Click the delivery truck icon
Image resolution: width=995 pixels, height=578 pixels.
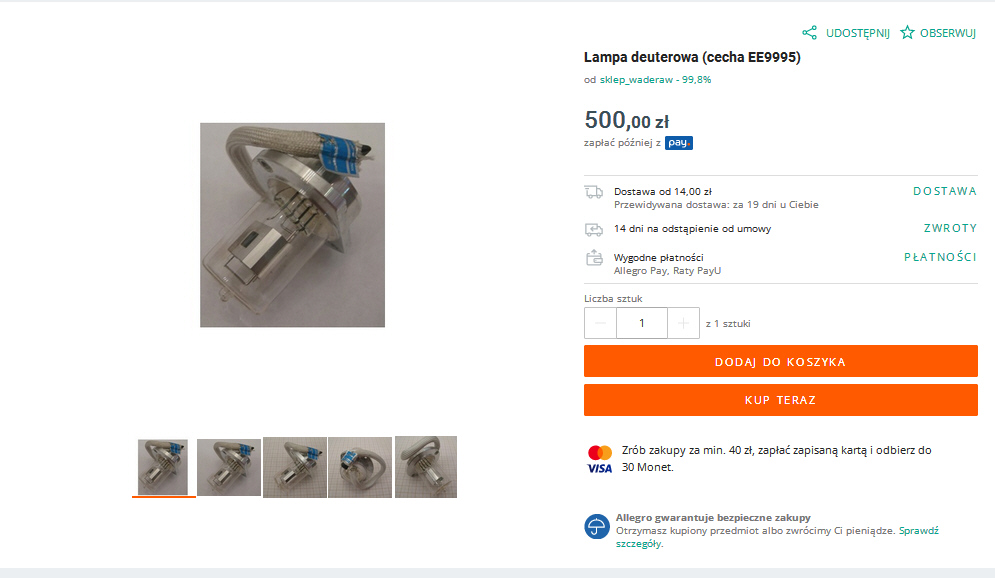594,192
